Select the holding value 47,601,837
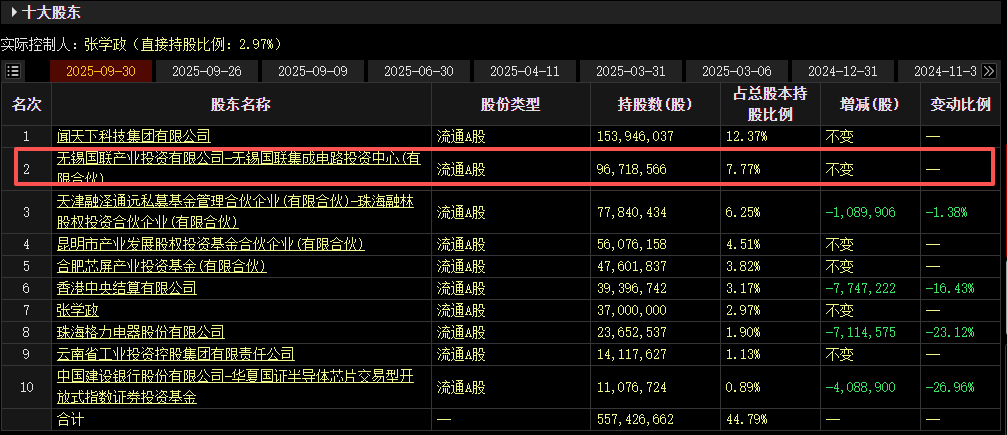The width and height of the screenshot is (1007, 435). [631, 266]
